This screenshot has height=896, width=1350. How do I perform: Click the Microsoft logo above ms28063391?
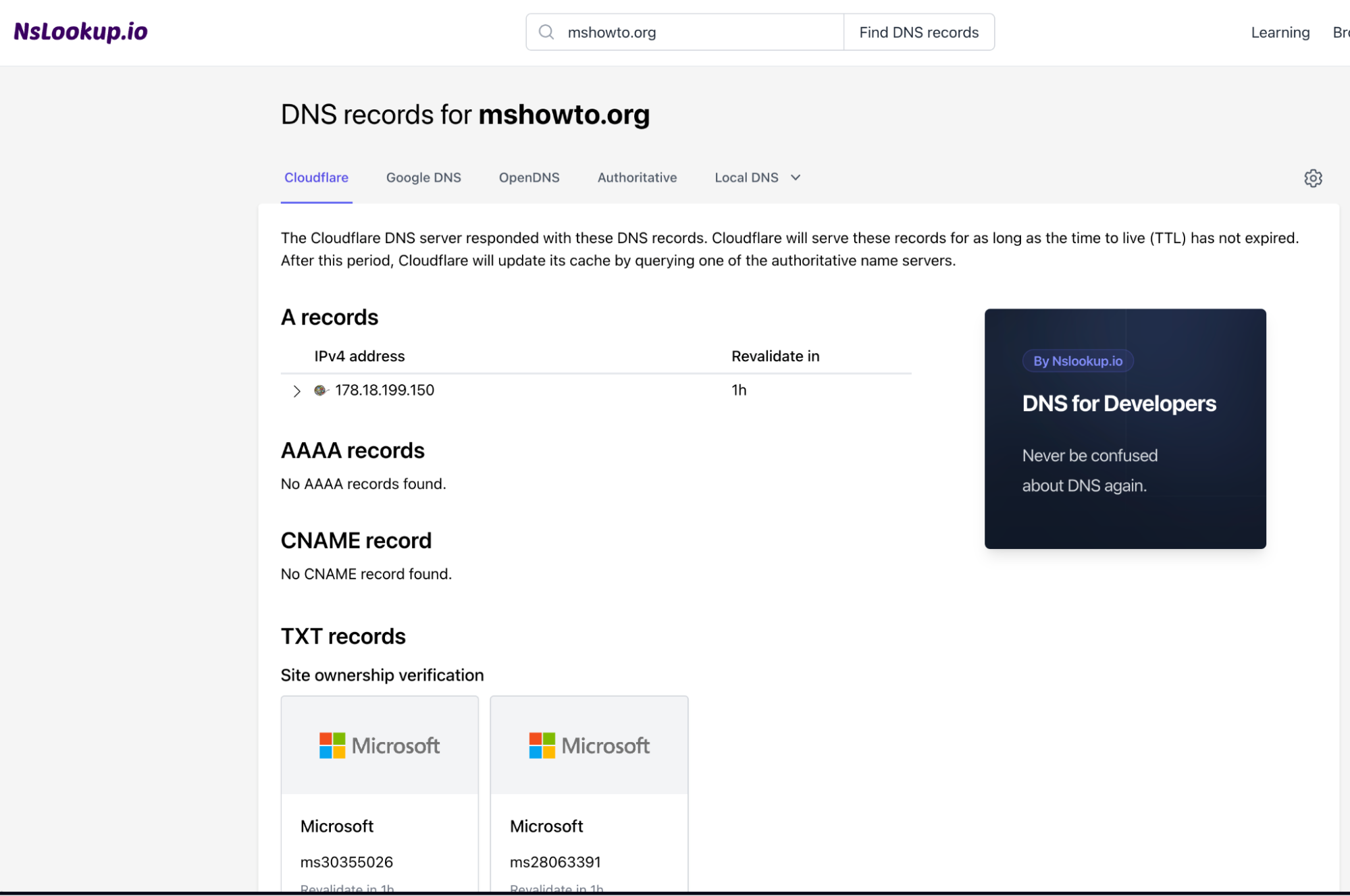pos(589,745)
